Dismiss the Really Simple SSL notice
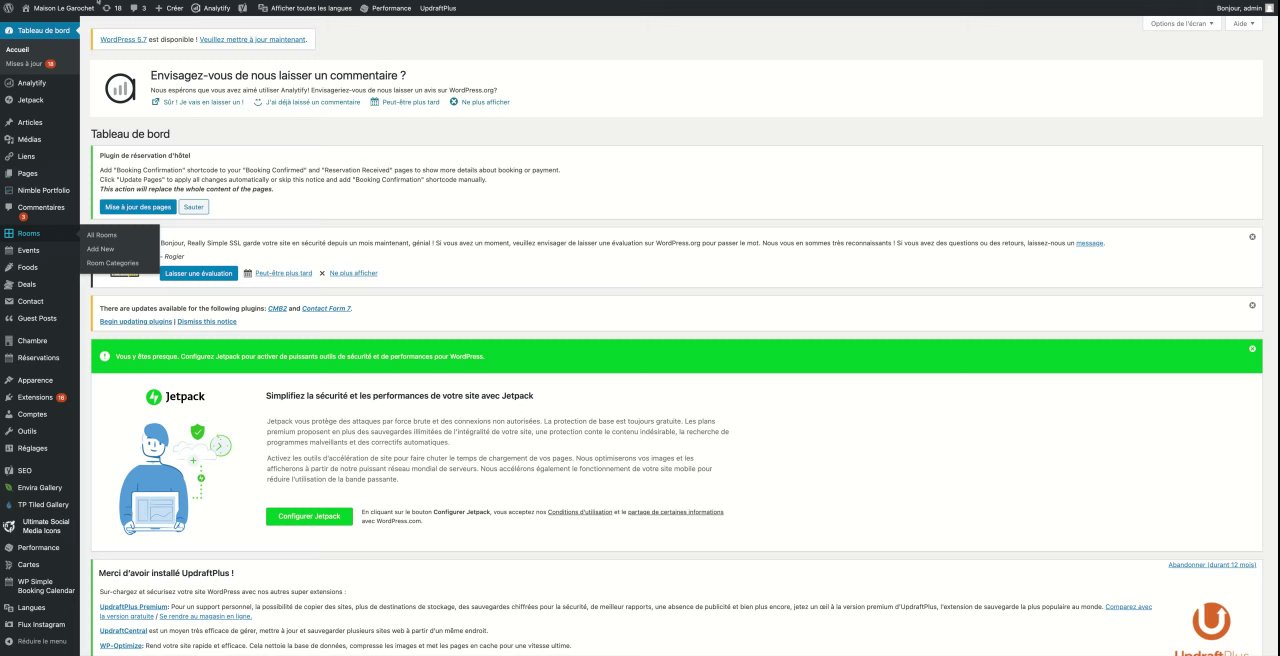This screenshot has height=656, width=1280. pyautogui.click(x=1252, y=237)
